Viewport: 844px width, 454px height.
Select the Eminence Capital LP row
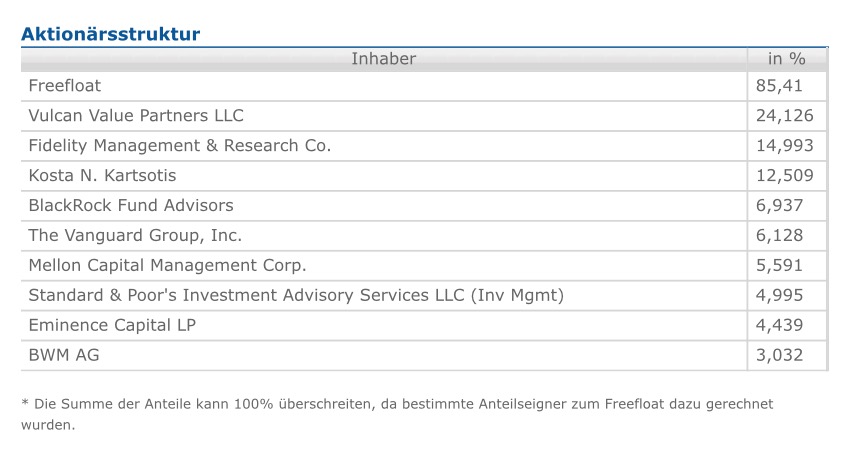click(x=112, y=325)
